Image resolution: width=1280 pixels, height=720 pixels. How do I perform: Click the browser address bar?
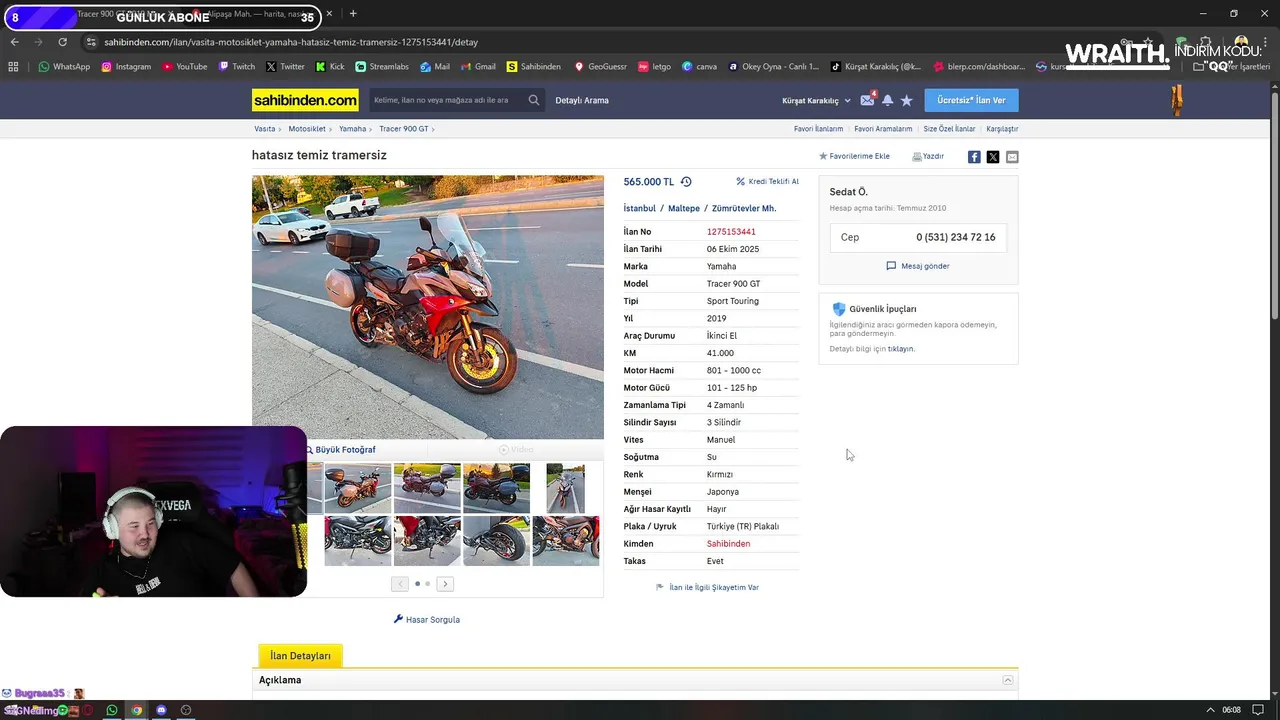(600, 42)
